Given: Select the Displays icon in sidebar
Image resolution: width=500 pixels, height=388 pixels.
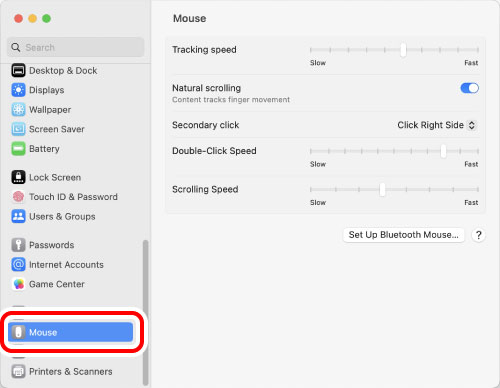Looking at the screenshot, I should click(x=18, y=90).
